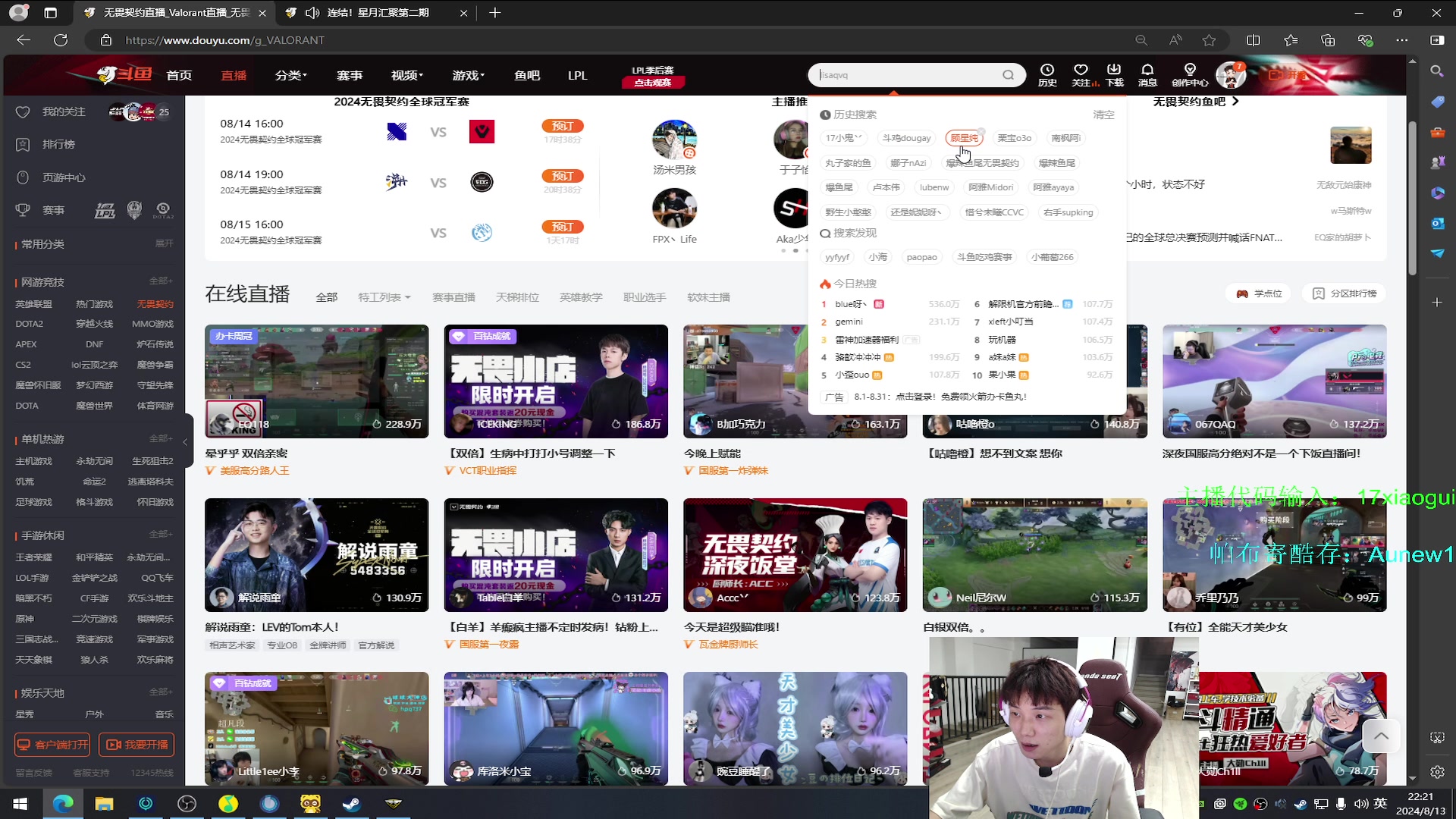Image resolution: width=1456 pixels, height=819 pixels.
Task: Select history search tag 斗鸡dougay
Action: coord(906,138)
